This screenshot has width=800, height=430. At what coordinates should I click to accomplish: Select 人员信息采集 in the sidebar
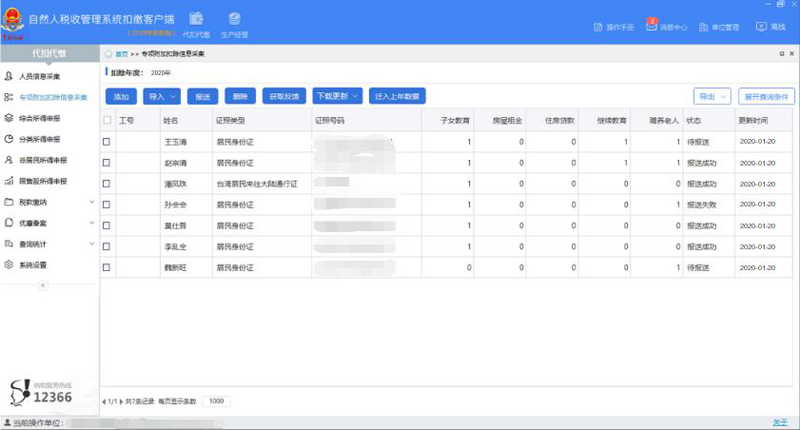point(45,76)
